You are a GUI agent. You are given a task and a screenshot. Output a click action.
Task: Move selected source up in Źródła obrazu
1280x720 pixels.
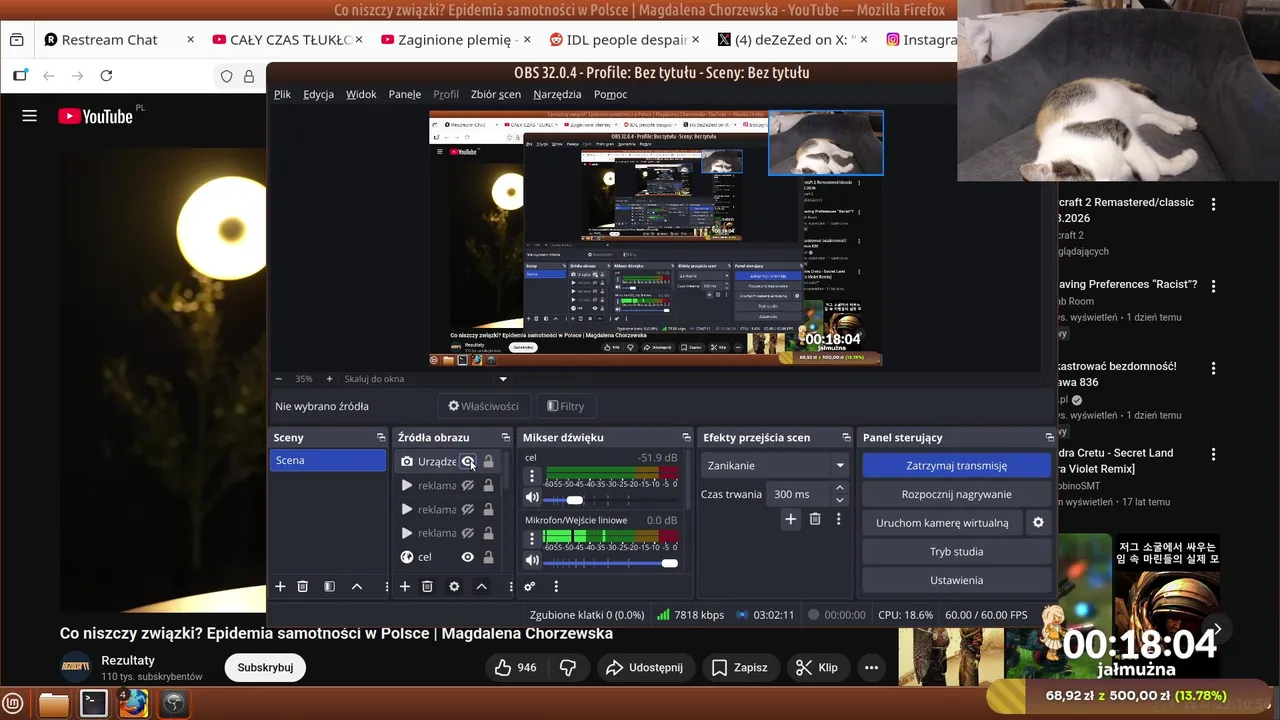pos(481,586)
